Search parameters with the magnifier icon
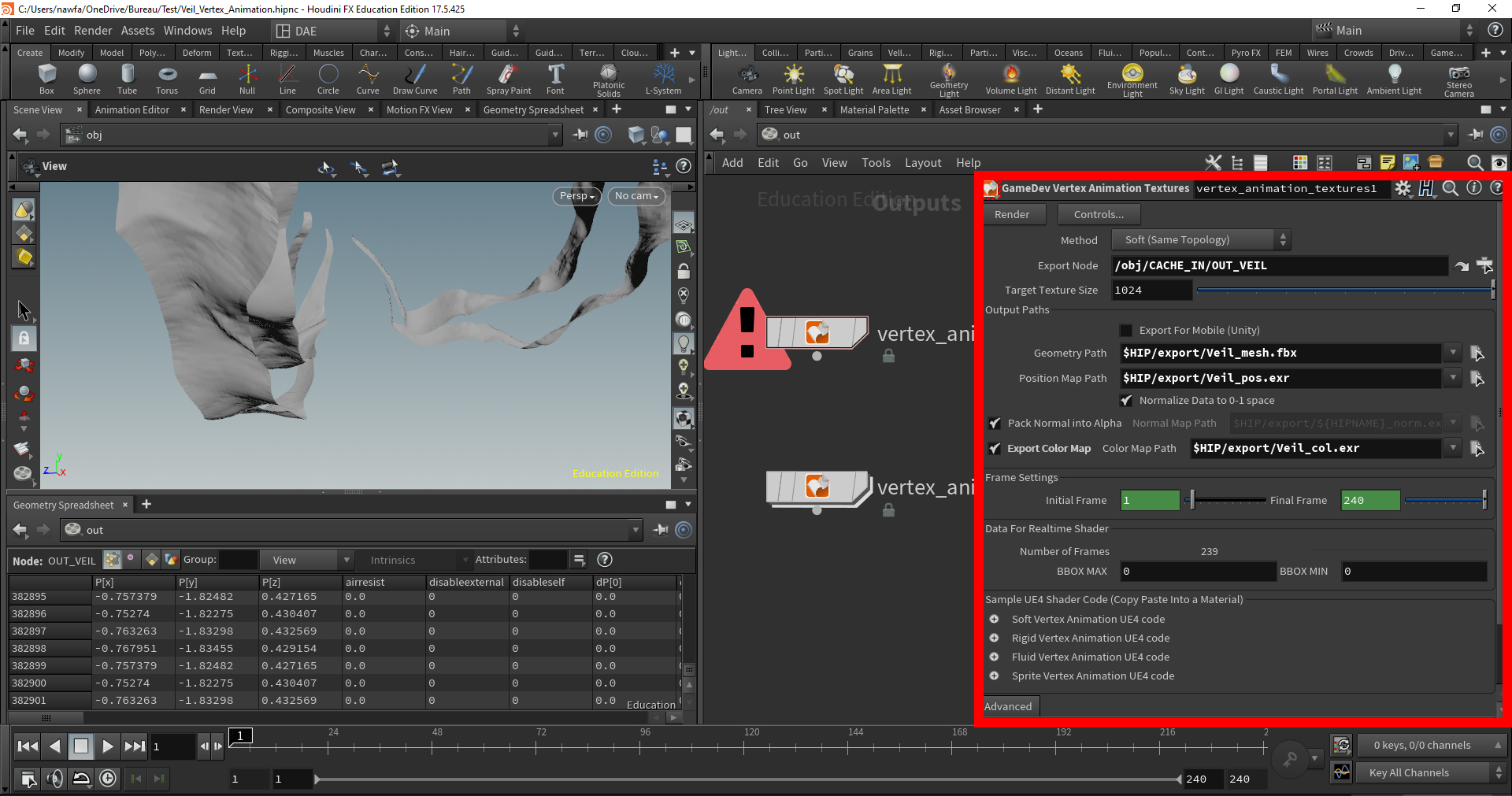Viewport: 1512px width, 796px height. [1450, 188]
